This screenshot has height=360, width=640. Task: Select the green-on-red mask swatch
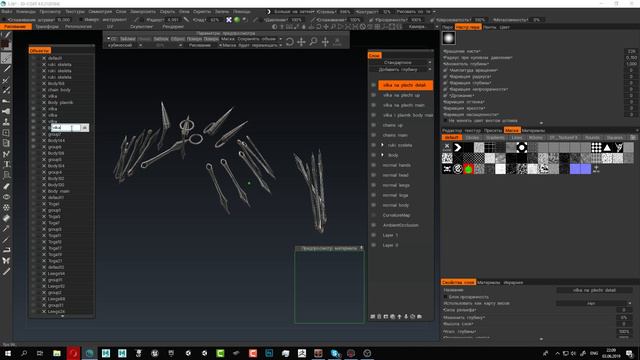[x=468, y=169]
